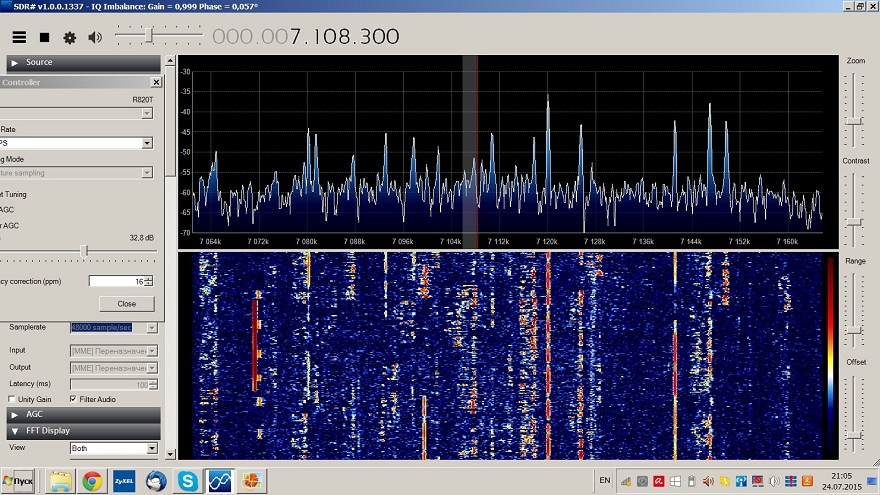
Task: Open settings via the gear icon
Action: point(69,37)
